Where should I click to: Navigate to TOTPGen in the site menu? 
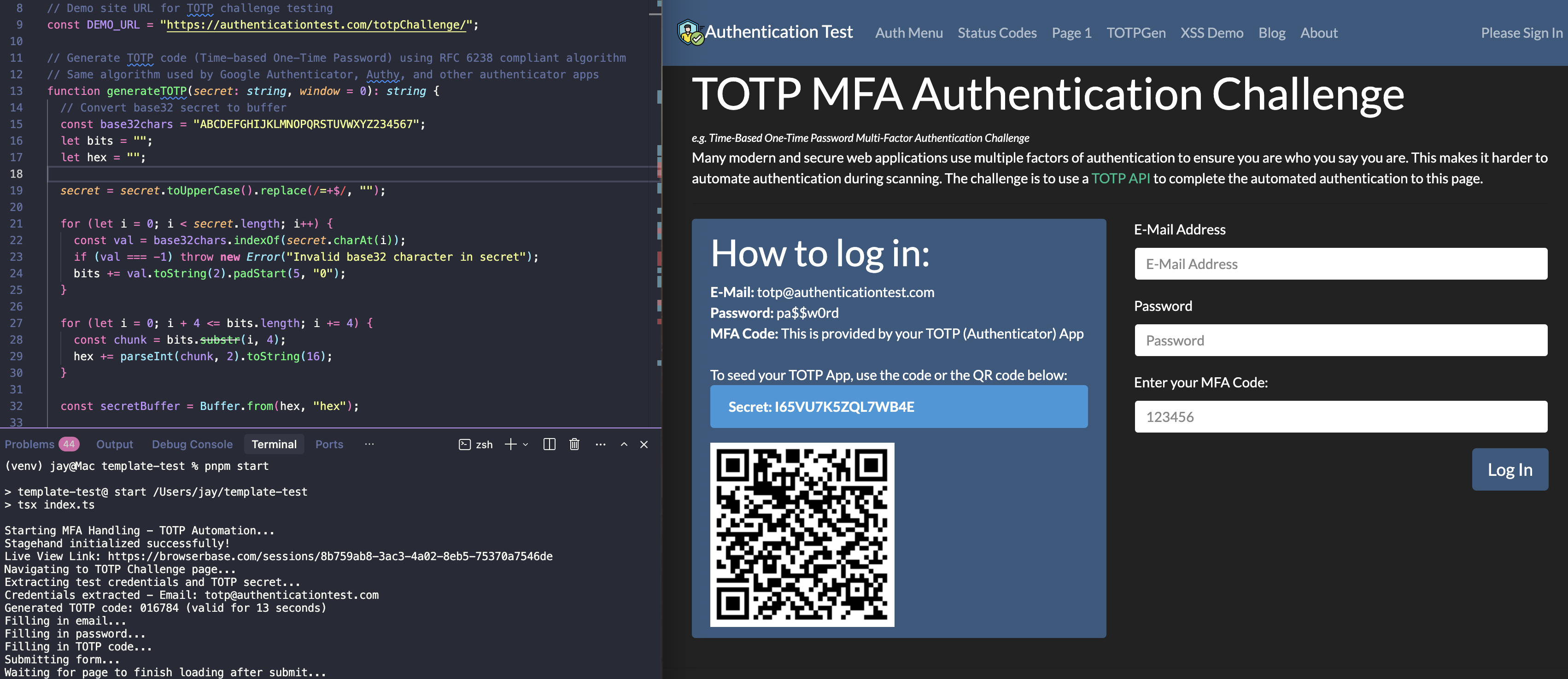click(x=1135, y=33)
